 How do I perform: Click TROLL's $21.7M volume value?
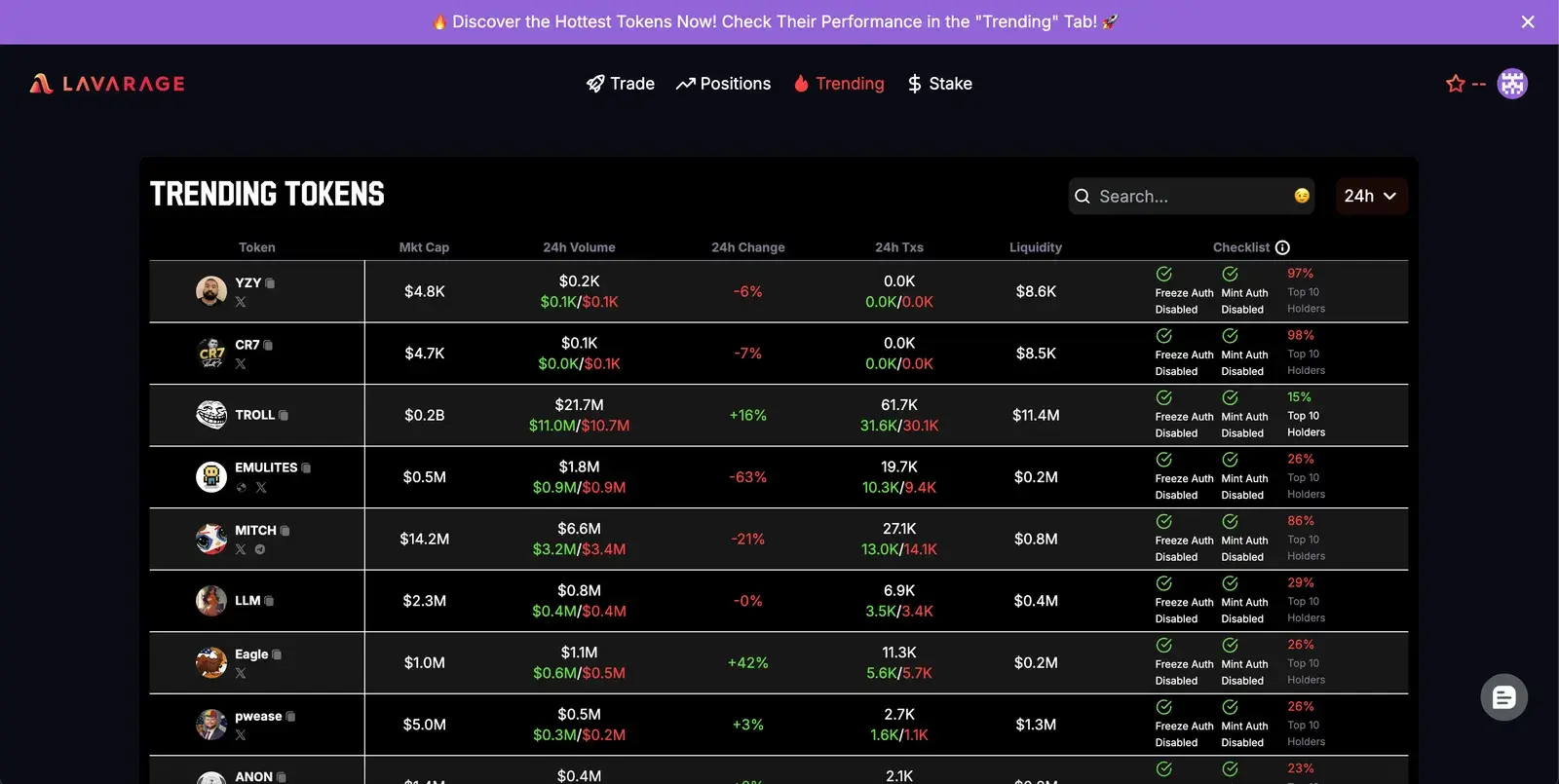(x=580, y=405)
